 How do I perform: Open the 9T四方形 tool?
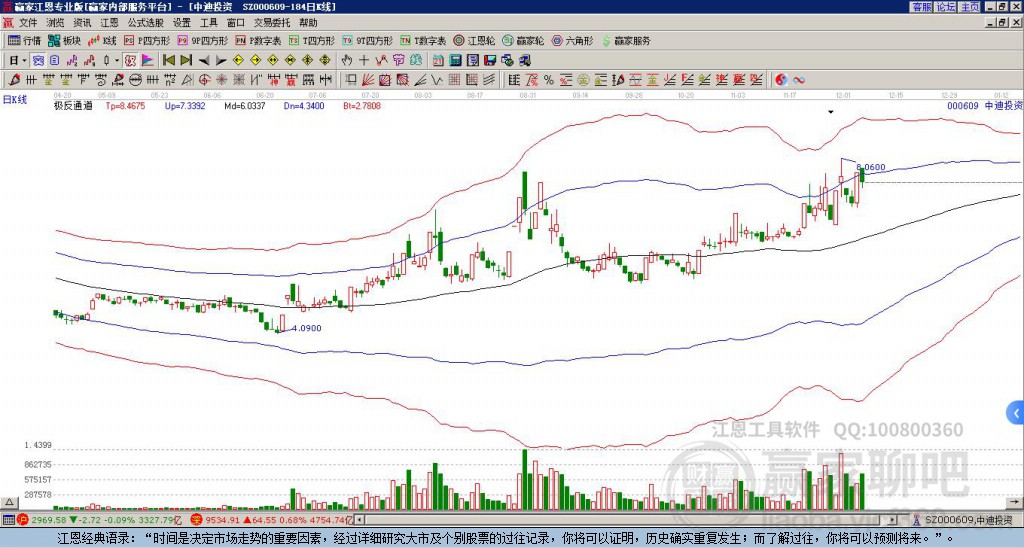point(367,40)
